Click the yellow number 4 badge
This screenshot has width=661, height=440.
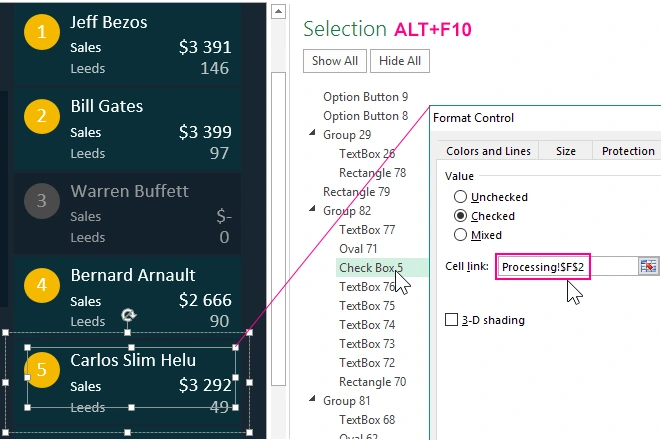pos(41,286)
